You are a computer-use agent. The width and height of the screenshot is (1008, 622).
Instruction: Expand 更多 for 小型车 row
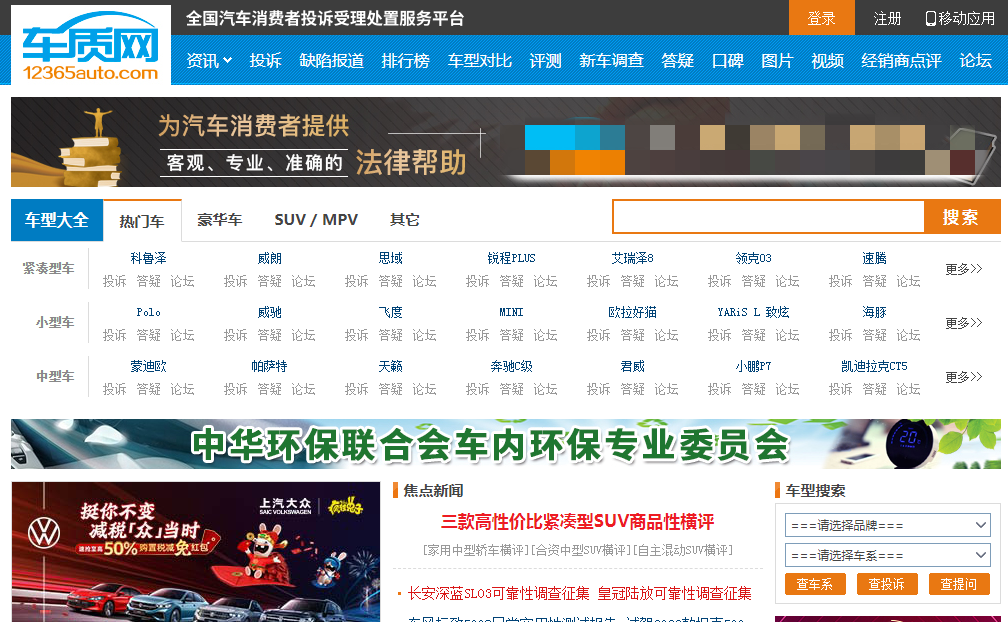coord(964,323)
